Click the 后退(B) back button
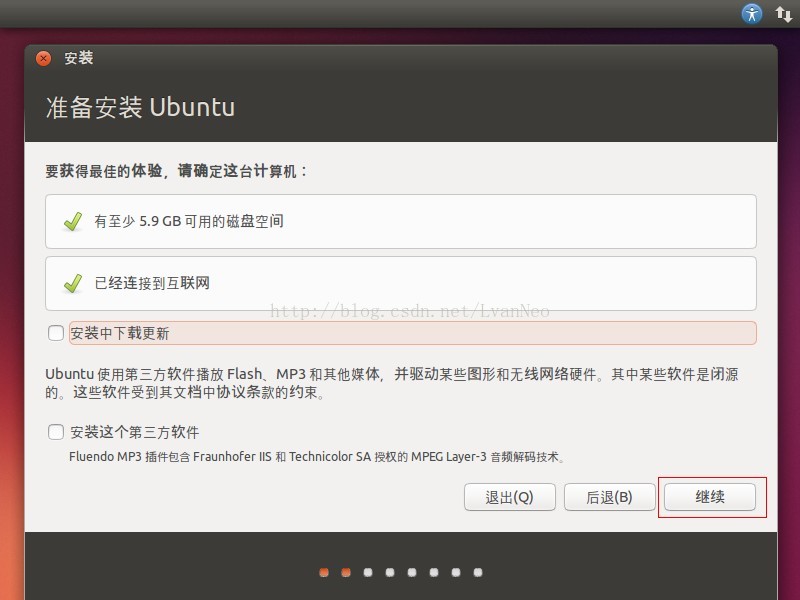Viewport: 800px width, 600px height. [610, 496]
